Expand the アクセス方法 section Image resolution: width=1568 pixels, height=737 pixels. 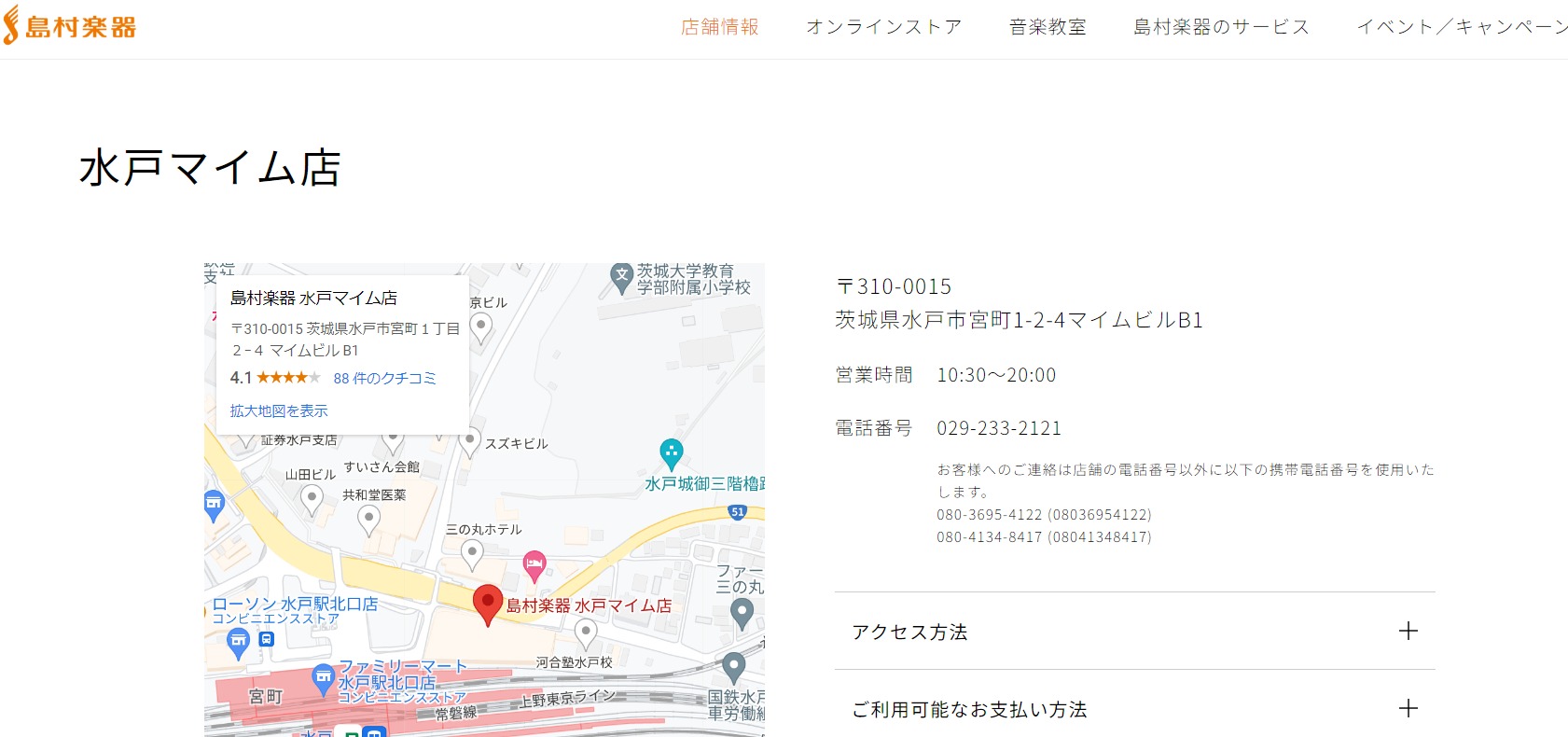[x=1134, y=632]
